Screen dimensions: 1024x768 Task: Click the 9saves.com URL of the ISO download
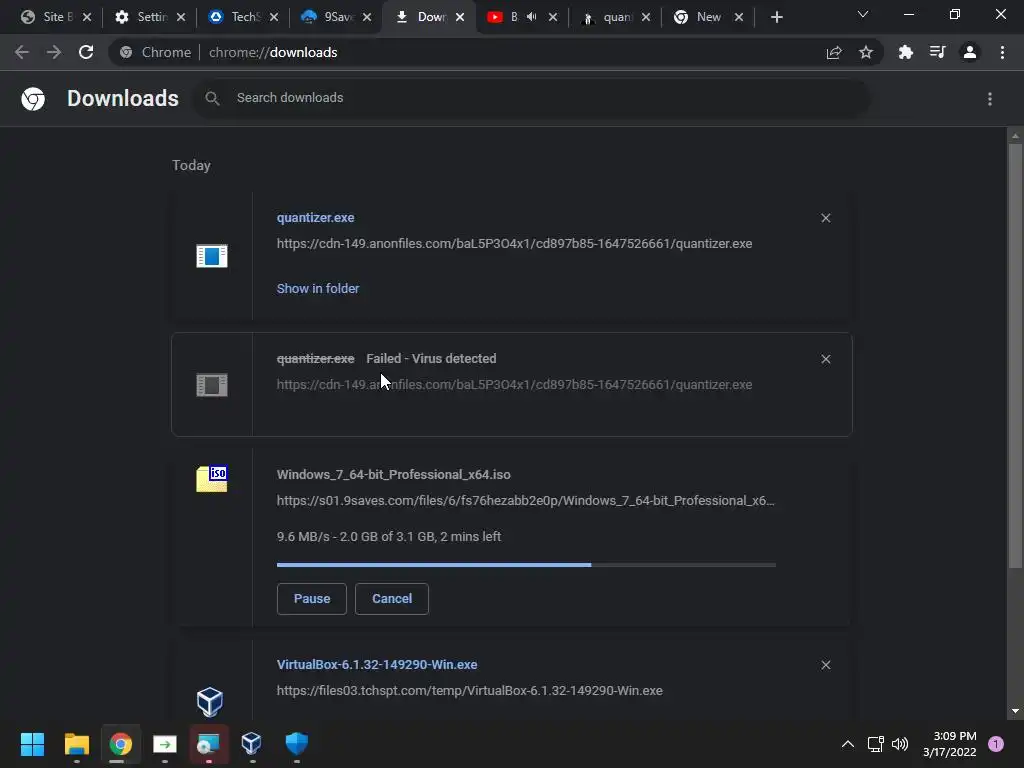[526, 501]
